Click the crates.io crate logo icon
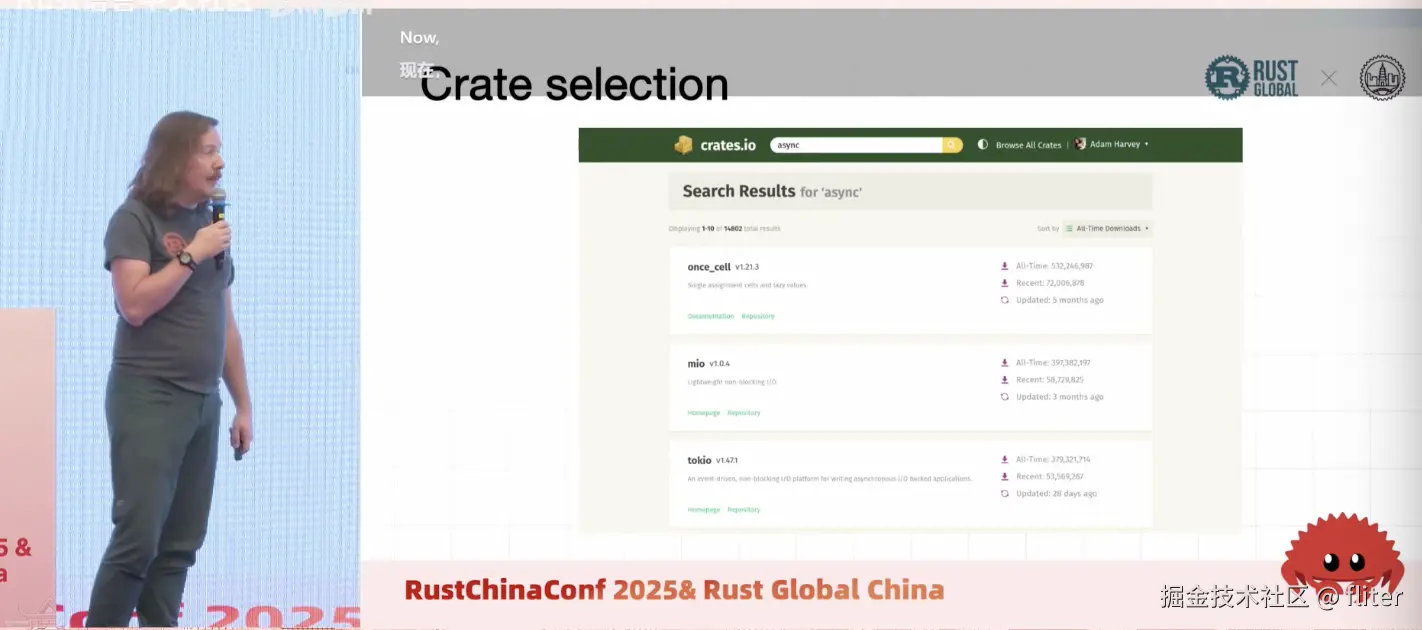The width and height of the screenshot is (1422, 630). (x=683, y=145)
